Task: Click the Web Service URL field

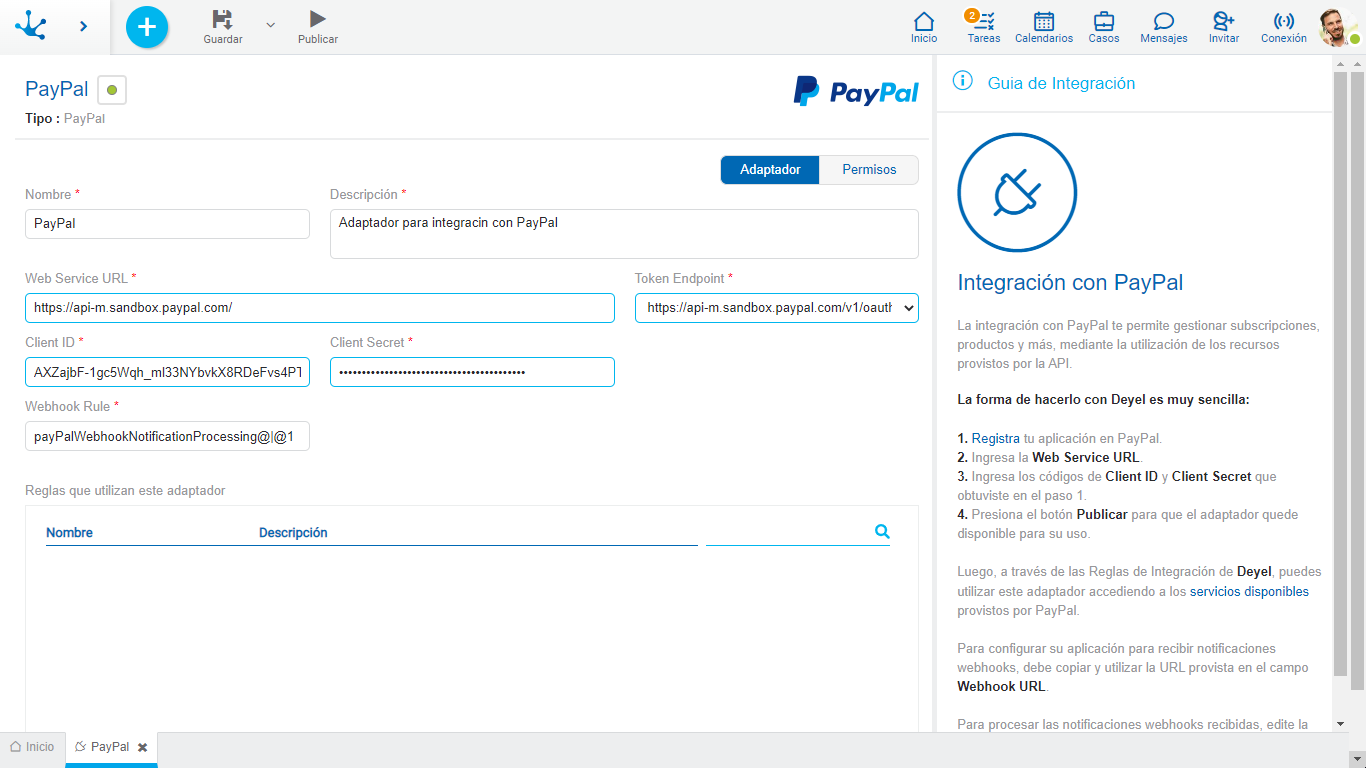Action: [320, 308]
